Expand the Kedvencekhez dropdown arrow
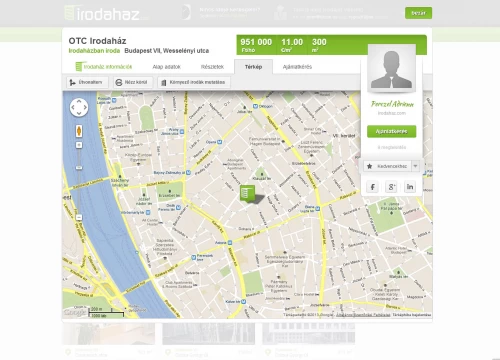500x360 pixels. 415,166
